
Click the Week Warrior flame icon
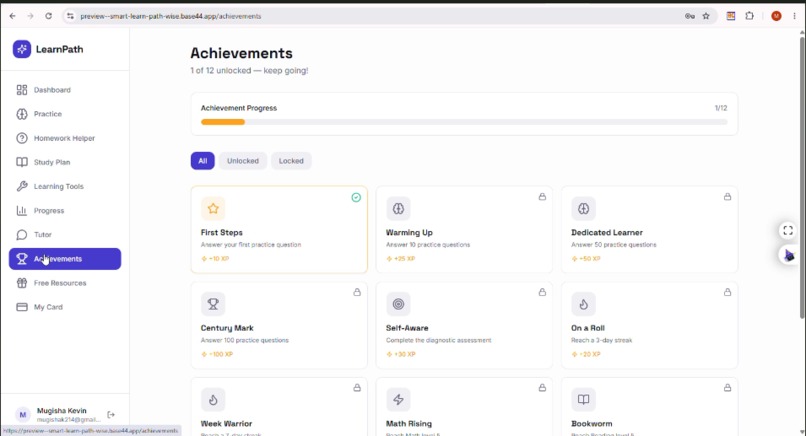point(213,399)
